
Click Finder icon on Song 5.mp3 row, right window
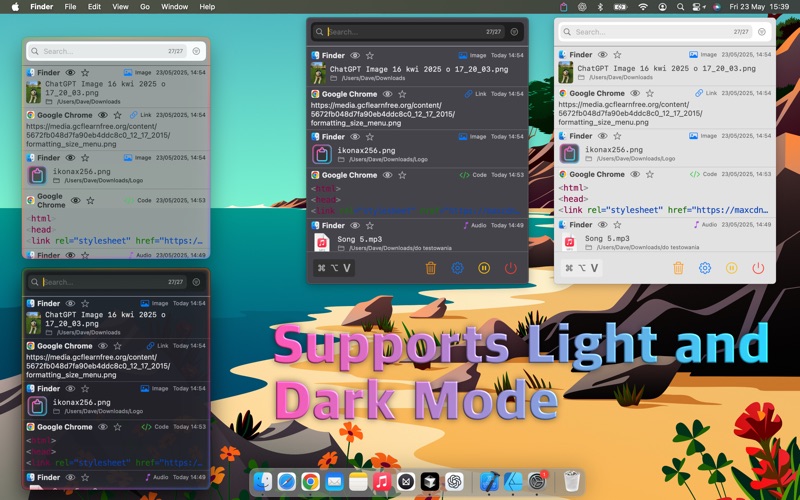(x=562, y=224)
